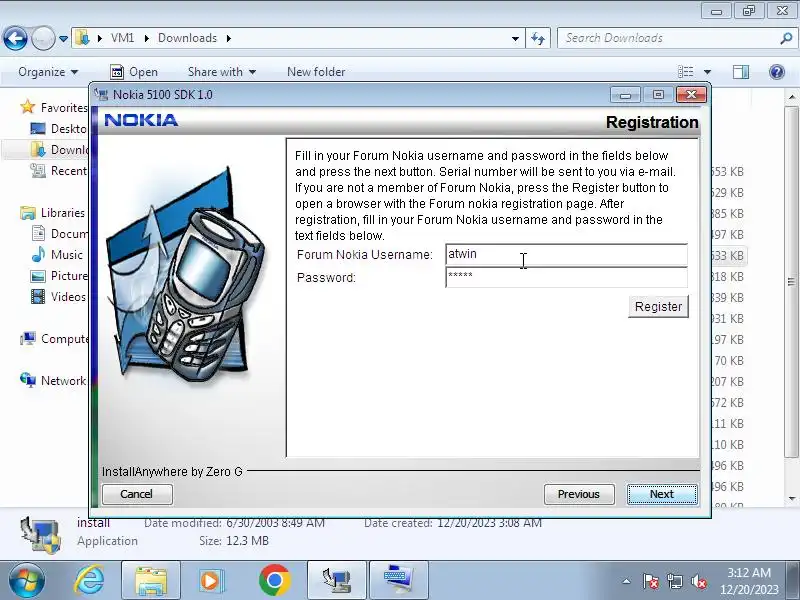Click the scrollbar down arrow in Explorer
Image resolution: width=800 pixels, height=600 pixels.
[x=791, y=498]
